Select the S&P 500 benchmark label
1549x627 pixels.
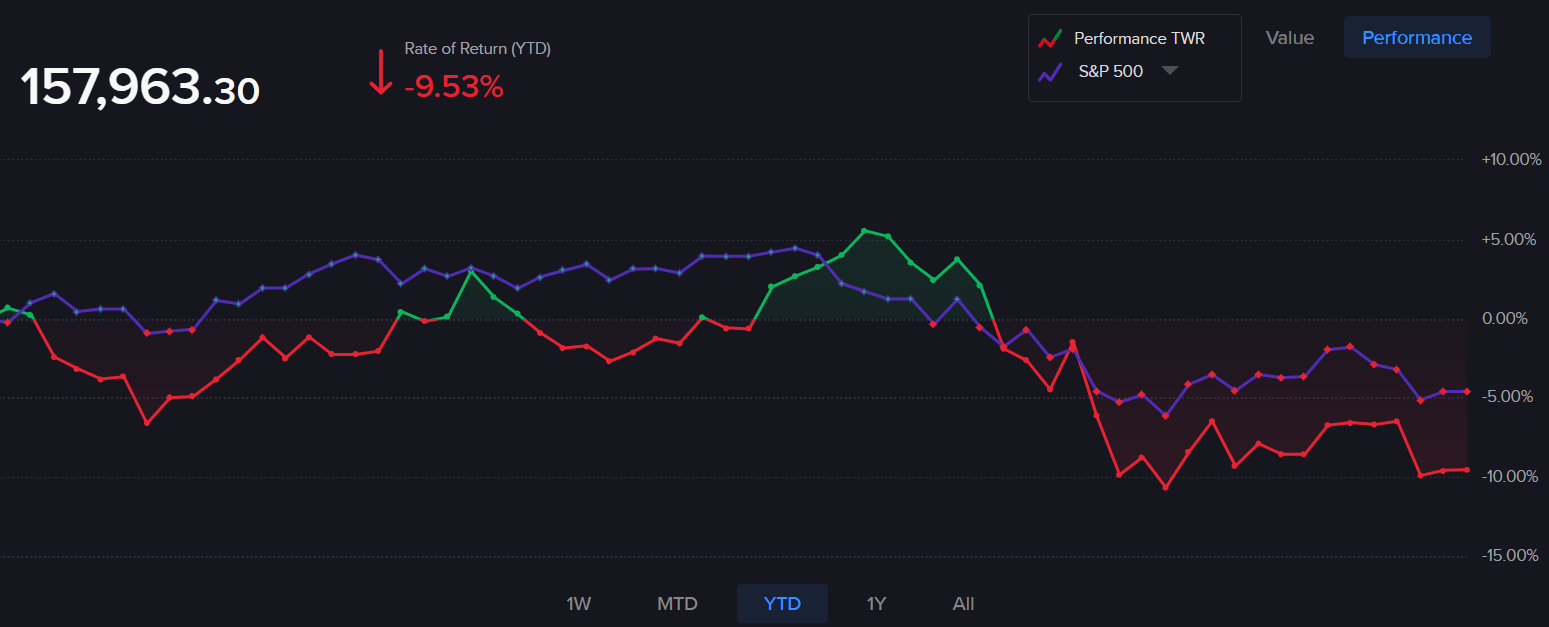click(1110, 72)
